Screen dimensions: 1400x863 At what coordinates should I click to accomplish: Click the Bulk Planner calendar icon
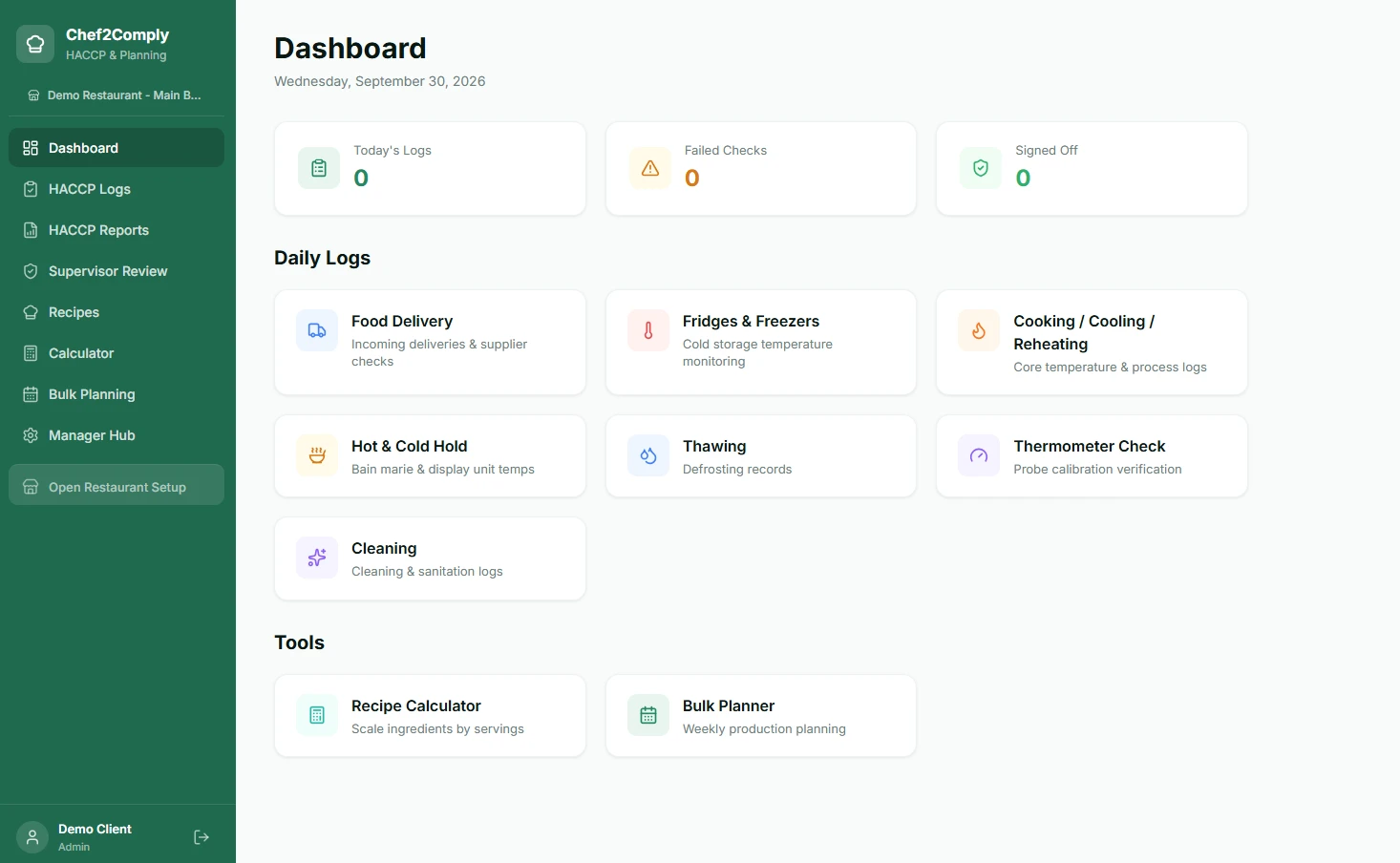pos(648,715)
